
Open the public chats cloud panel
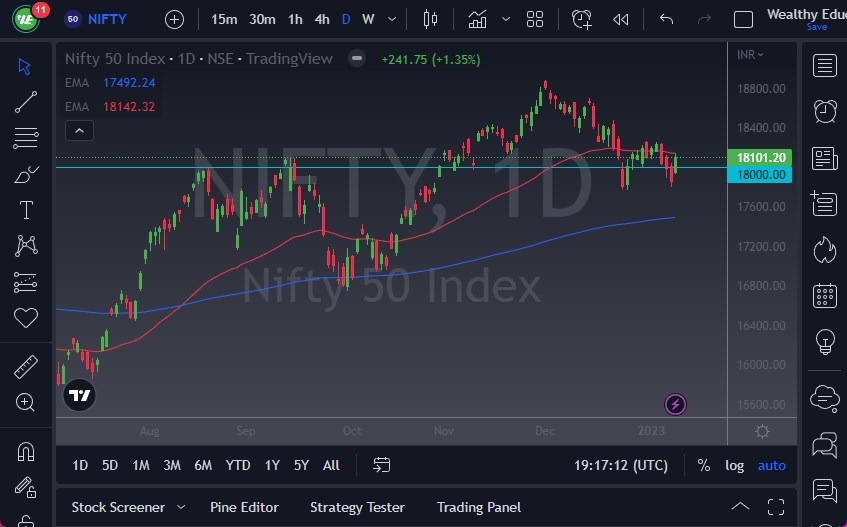(825, 398)
